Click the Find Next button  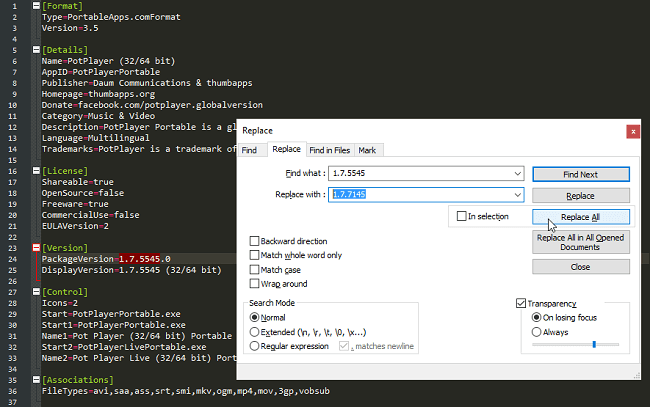tap(581, 174)
